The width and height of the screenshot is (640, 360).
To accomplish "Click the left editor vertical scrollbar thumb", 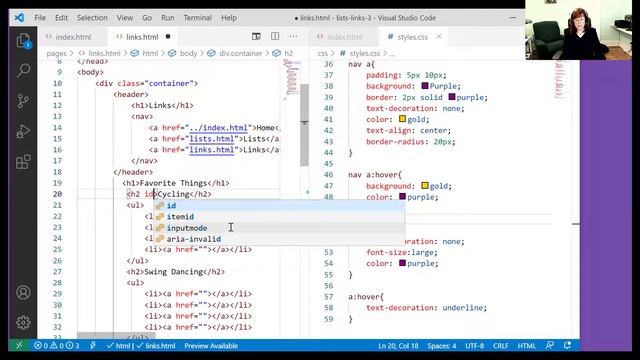I will (304, 124).
